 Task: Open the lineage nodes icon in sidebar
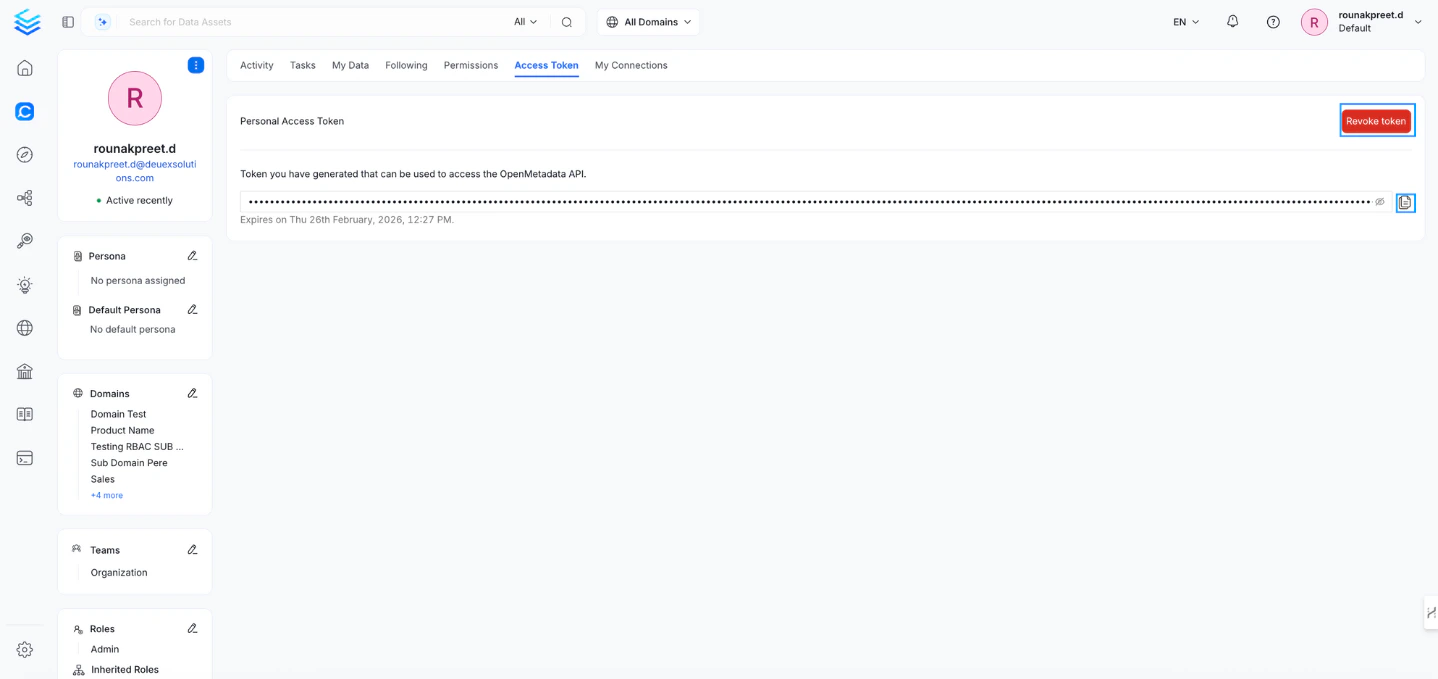[x=25, y=198]
